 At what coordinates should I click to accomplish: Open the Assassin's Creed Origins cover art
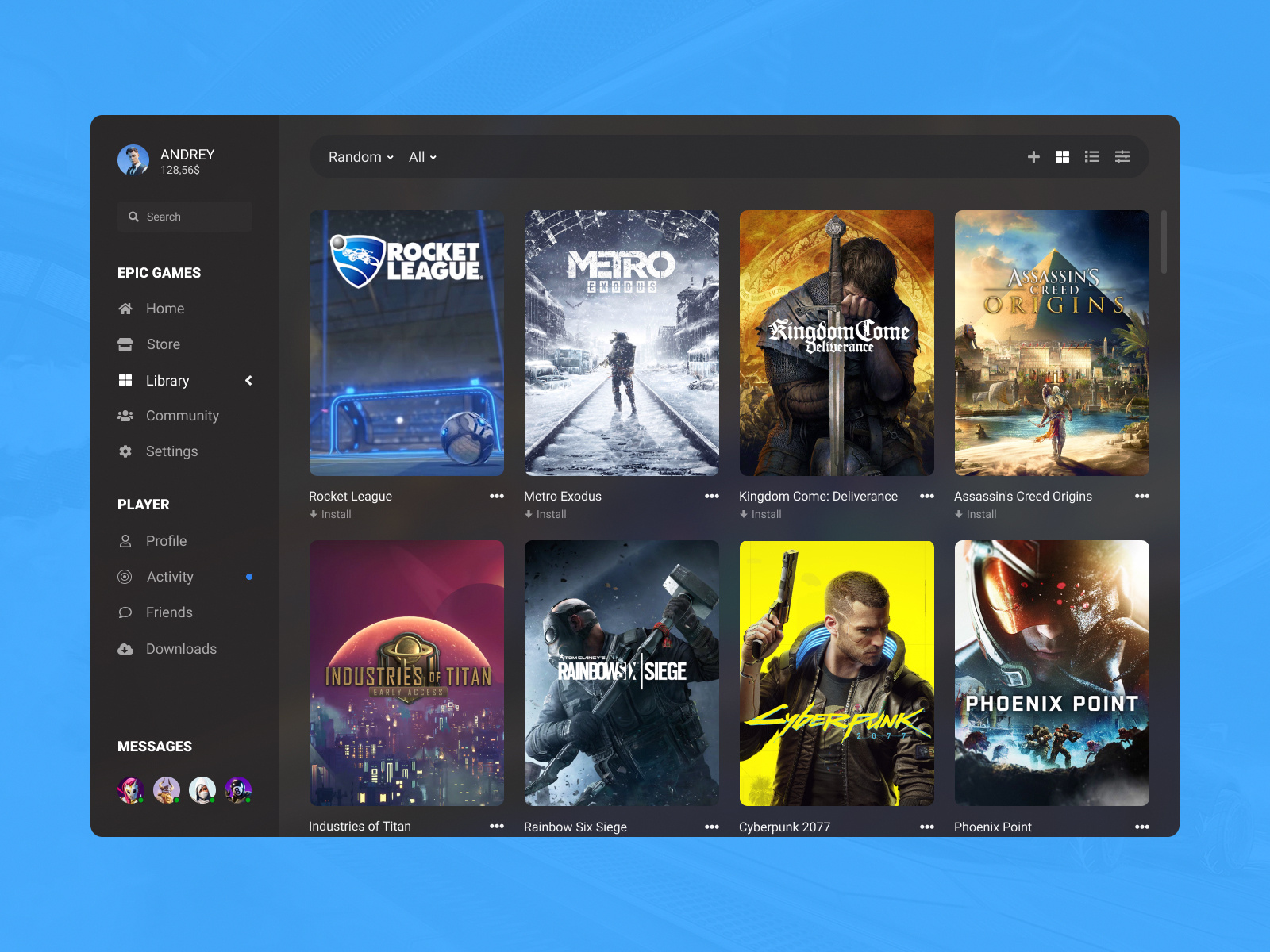tap(1052, 343)
